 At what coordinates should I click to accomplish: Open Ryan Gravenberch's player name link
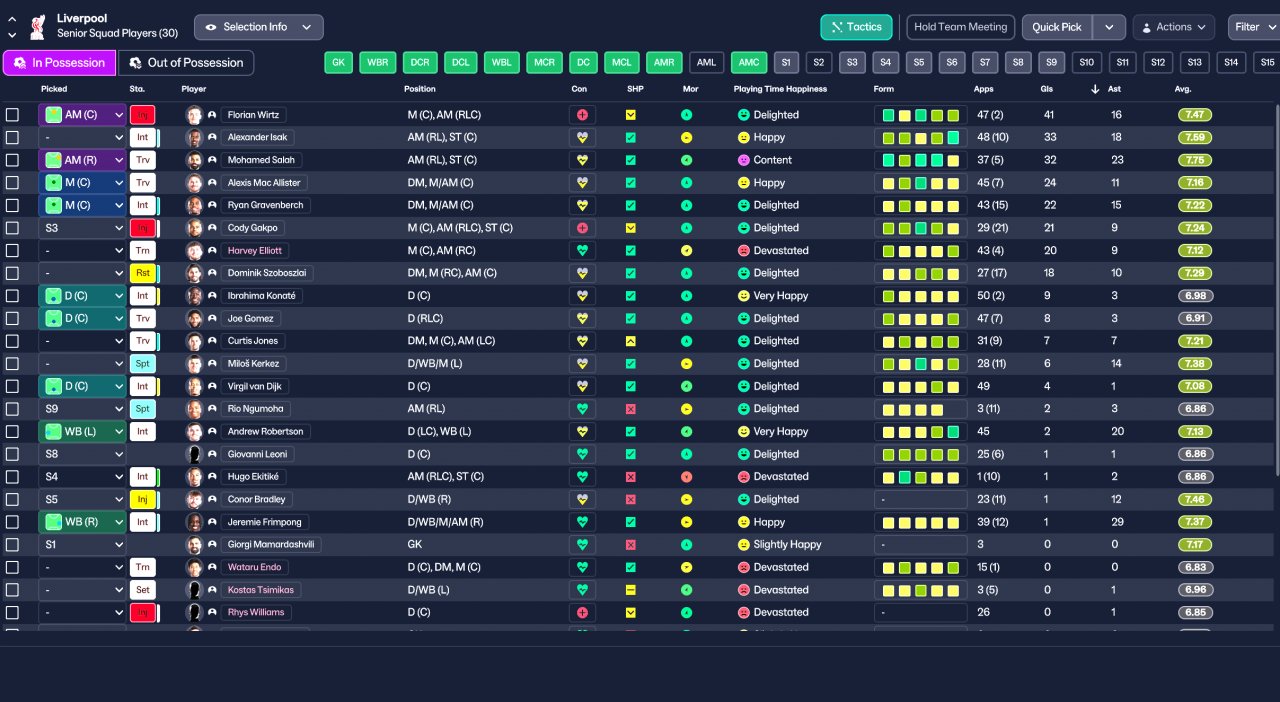pyautogui.click(x=265, y=205)
